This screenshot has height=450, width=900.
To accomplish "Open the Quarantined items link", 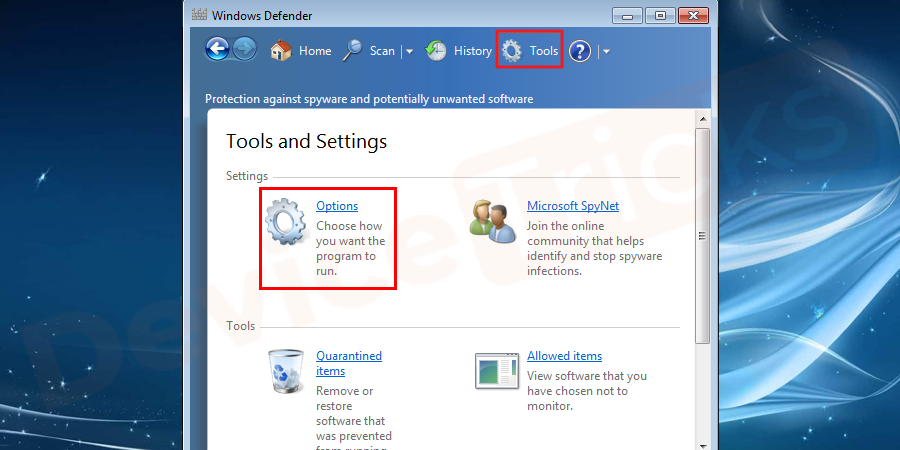I will click(349, 363).
